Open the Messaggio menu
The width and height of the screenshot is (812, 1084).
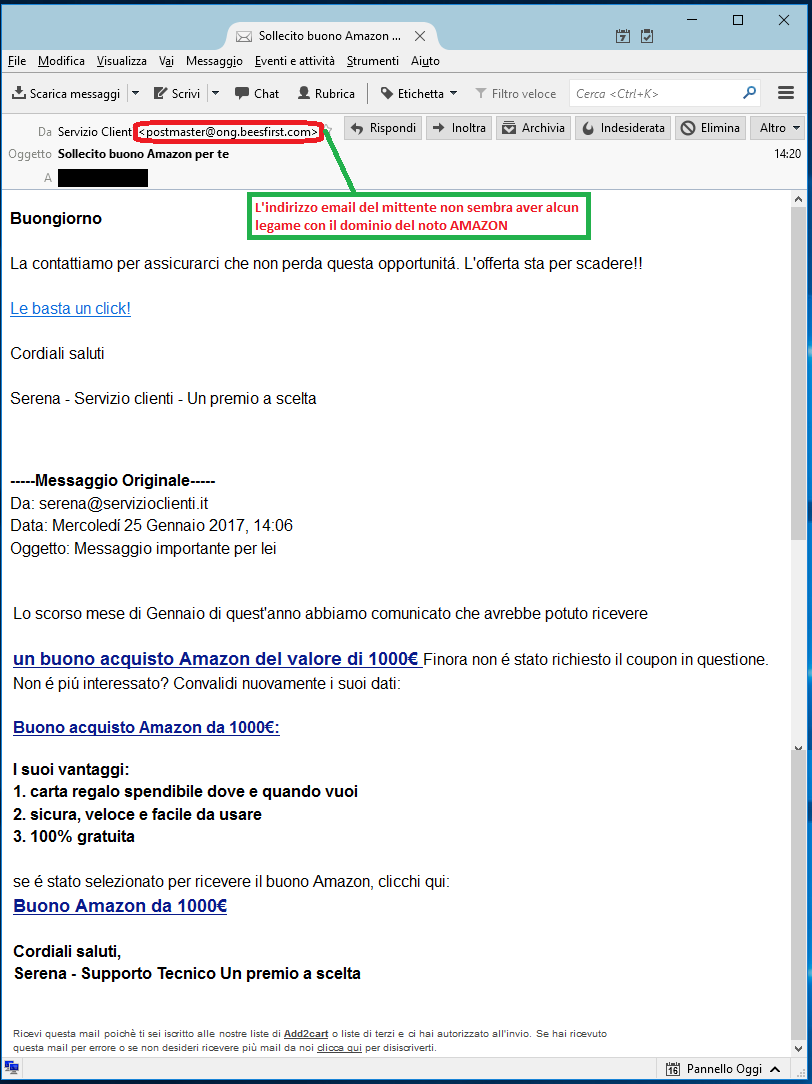(x=214, y=61)
